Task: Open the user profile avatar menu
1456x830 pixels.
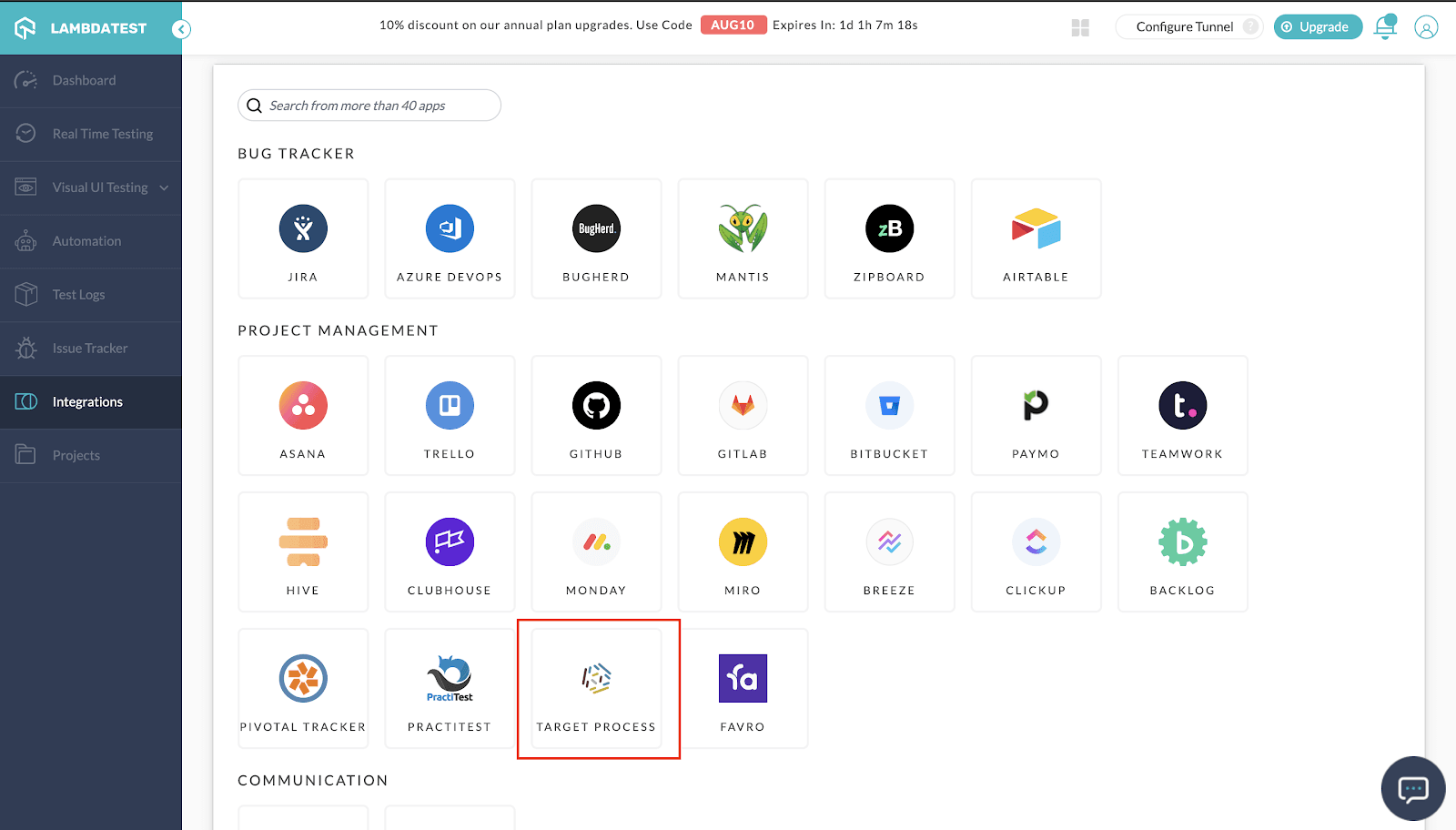Action: click(1425, 27)
